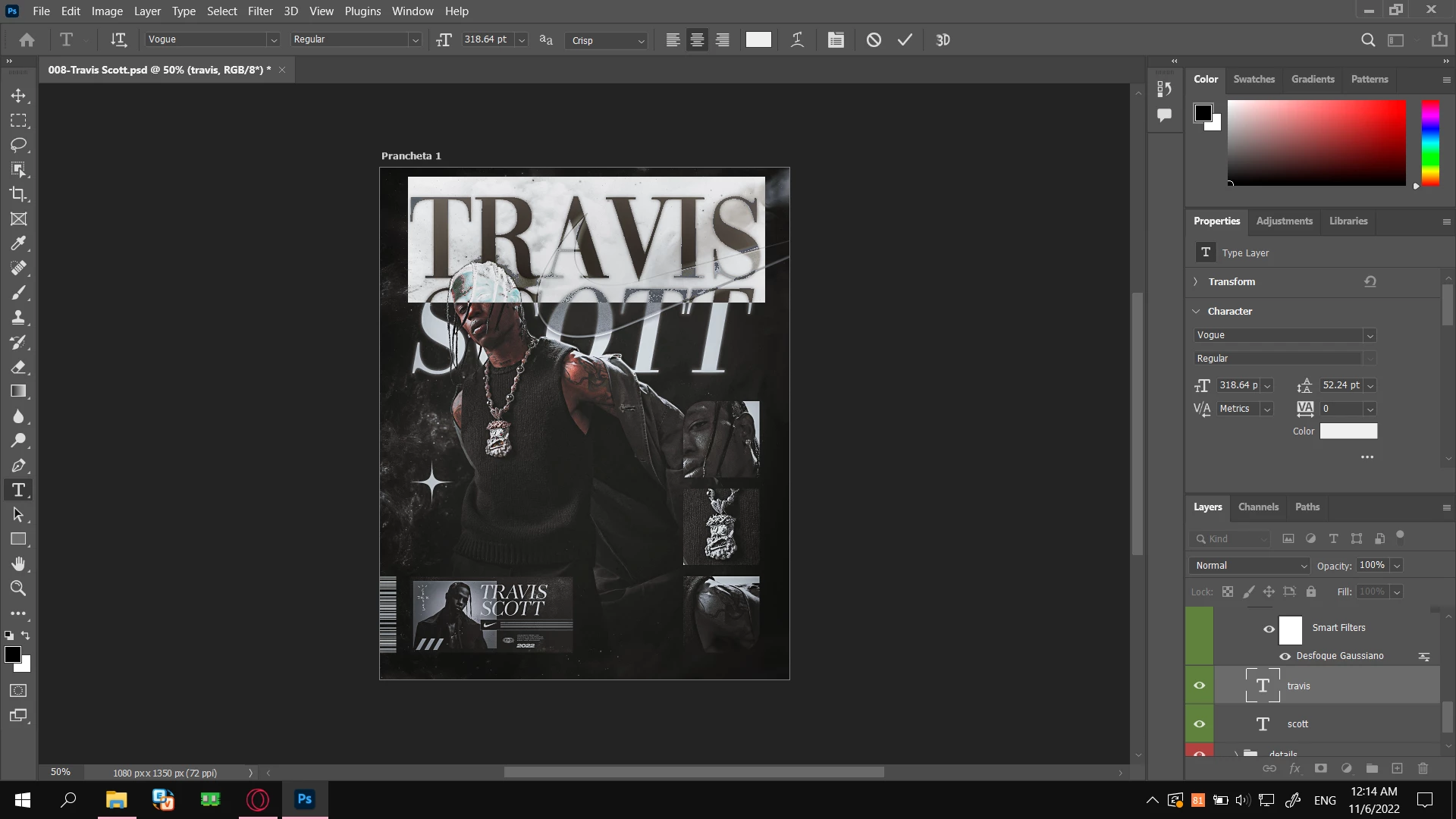Open the Normal blend mode dropdown

1250,566
